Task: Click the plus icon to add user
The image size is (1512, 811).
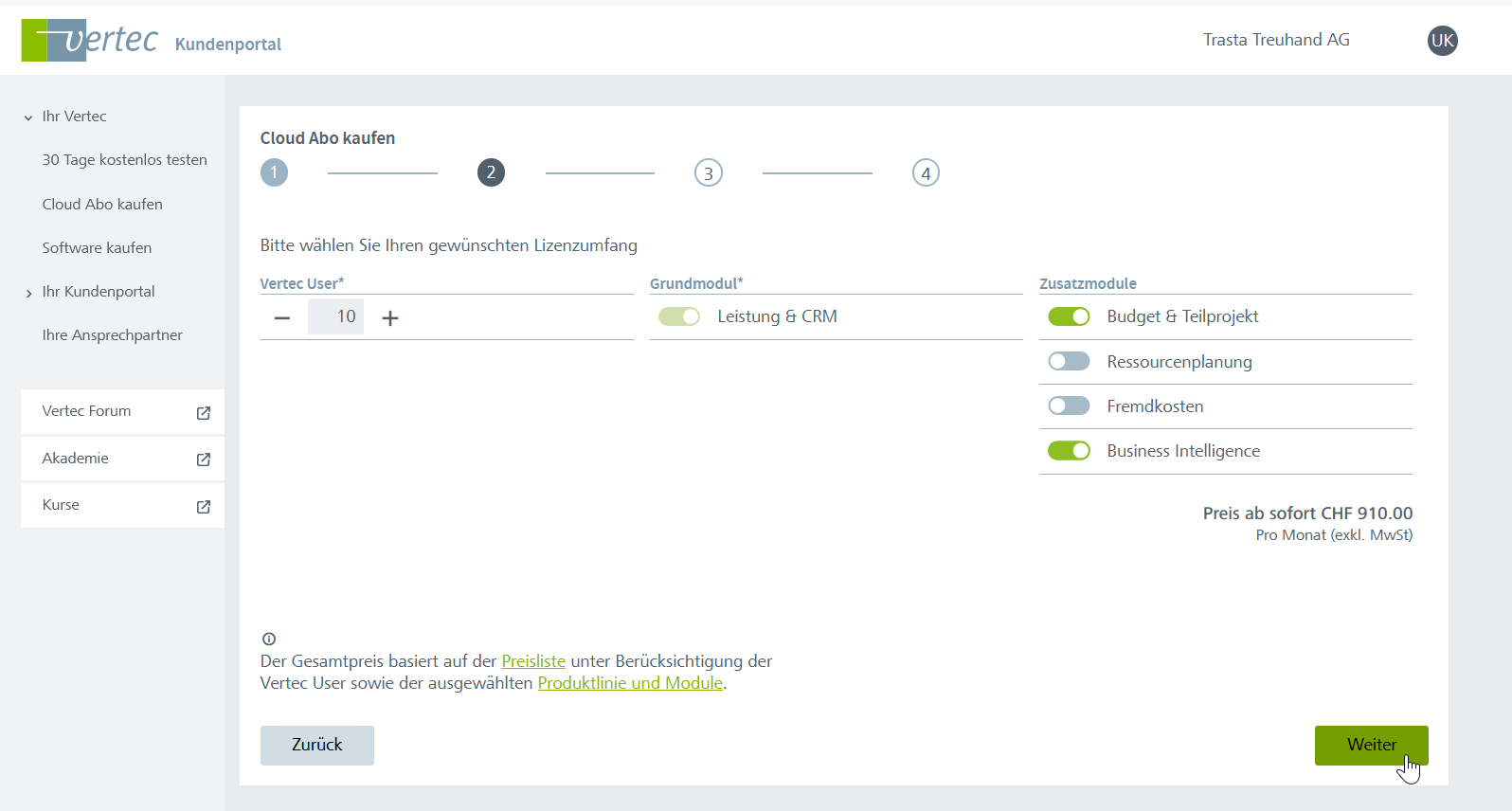Action: tap(389, 318)
